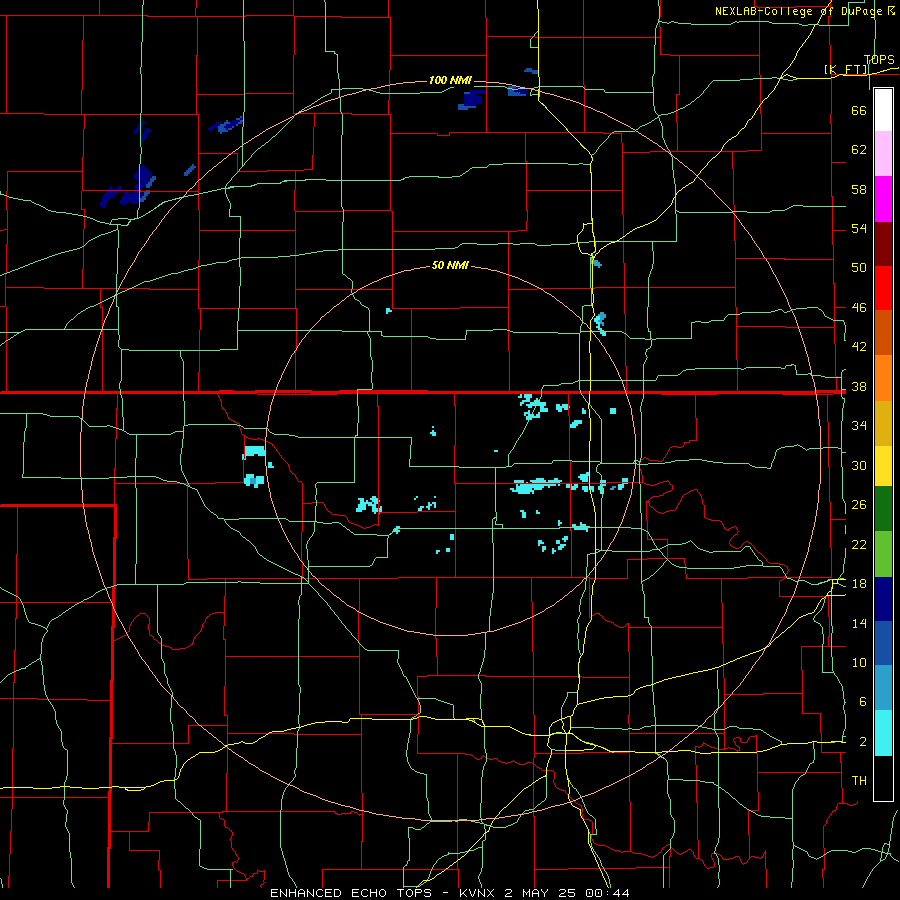
Task: Select the cyan legend swatch
Action: point(883,734)
